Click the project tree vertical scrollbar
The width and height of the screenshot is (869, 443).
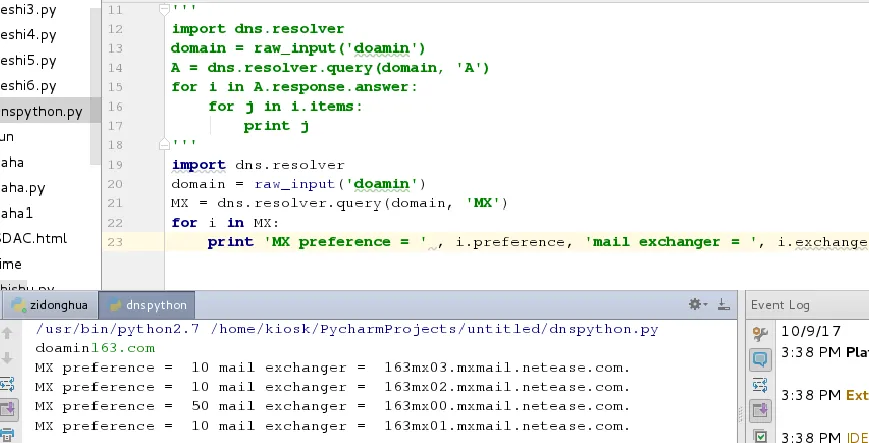(x=95, y=86)
